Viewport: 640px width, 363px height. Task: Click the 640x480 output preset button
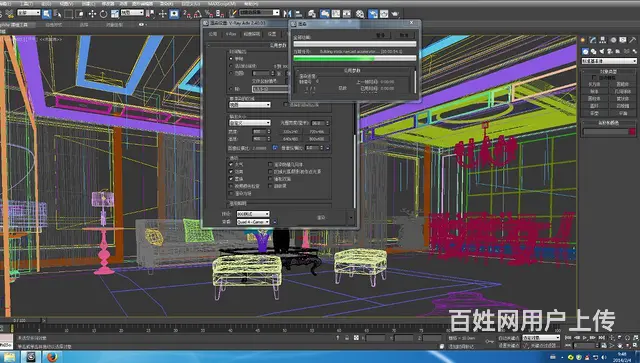tap(291, 139)
